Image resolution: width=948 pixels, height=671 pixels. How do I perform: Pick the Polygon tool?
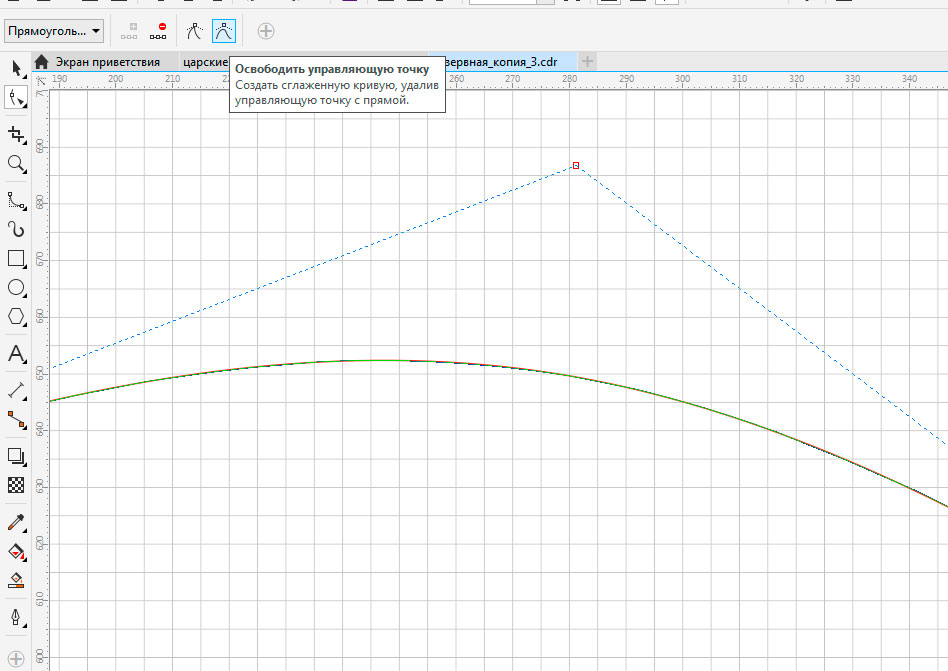(x=16, y=318)
